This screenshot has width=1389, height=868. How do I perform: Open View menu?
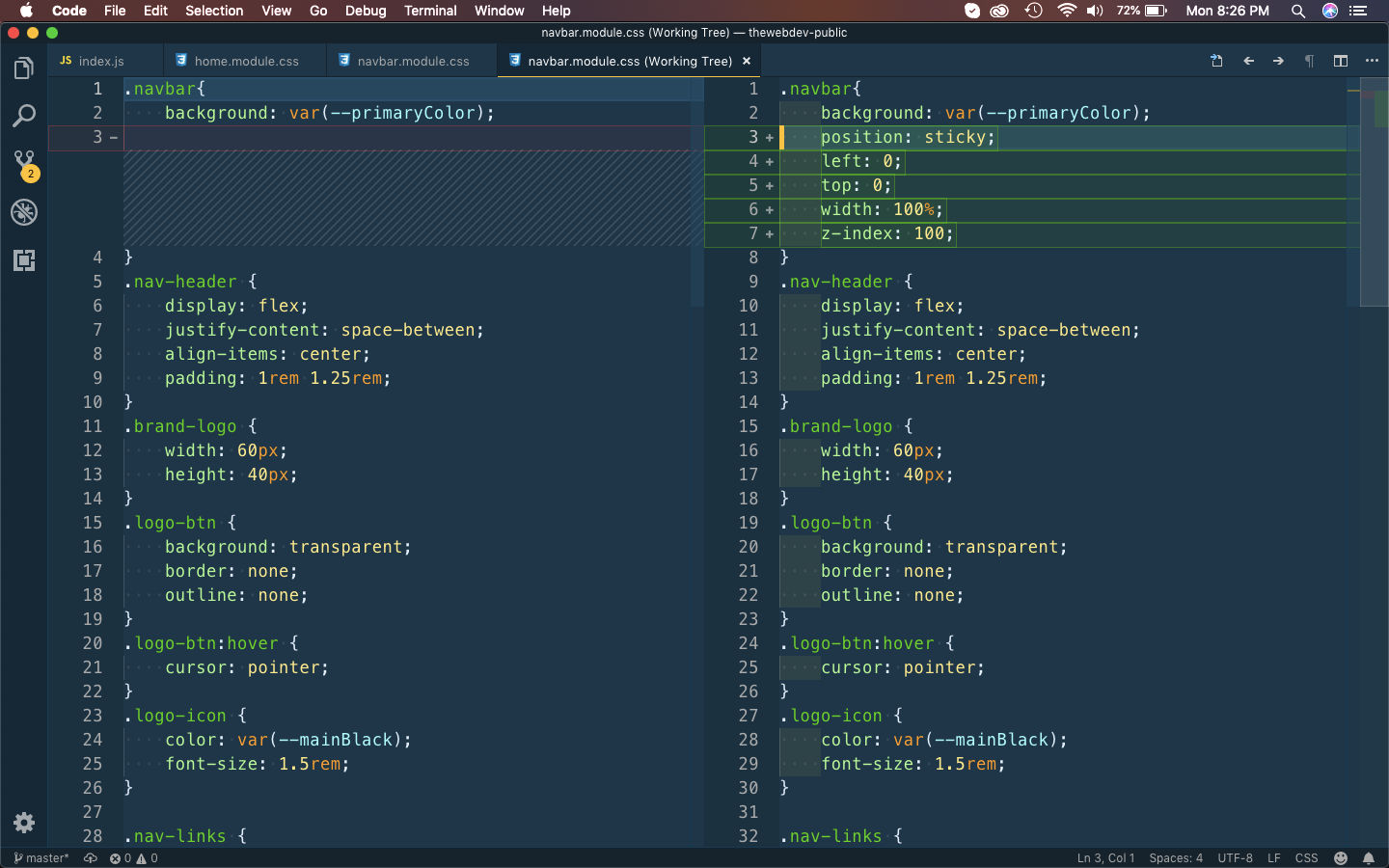pos(276,11)
